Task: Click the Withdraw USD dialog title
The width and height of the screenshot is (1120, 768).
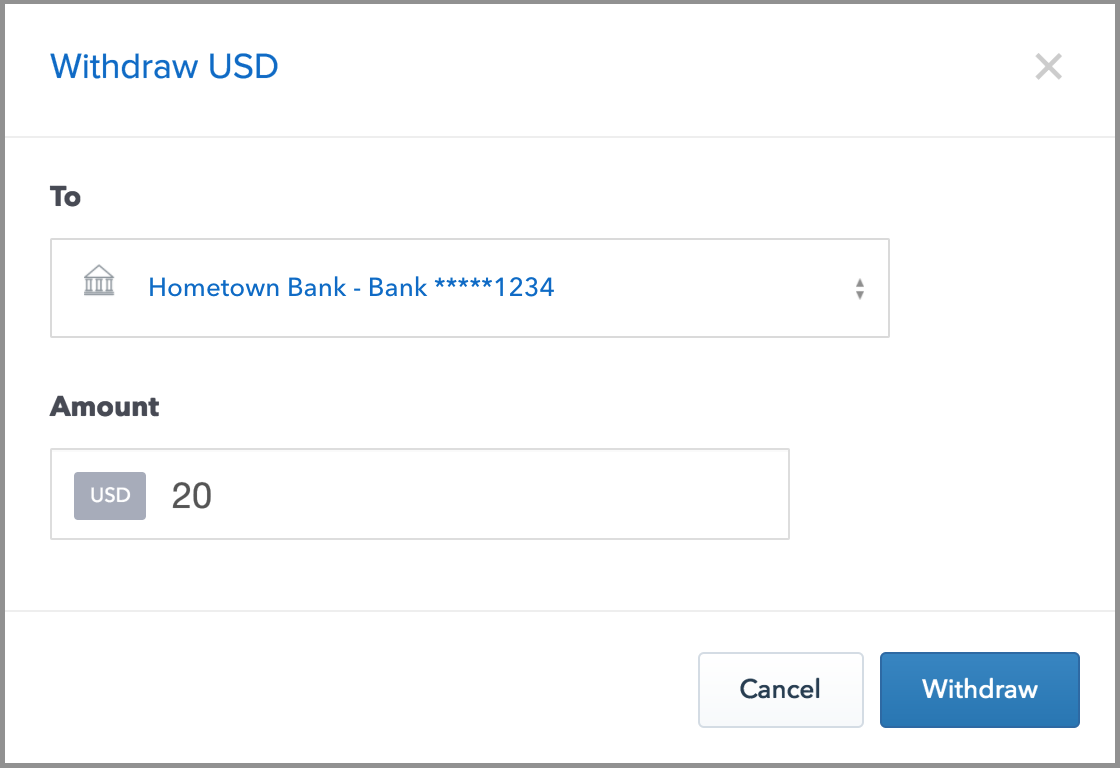Action: click(164, 67)
